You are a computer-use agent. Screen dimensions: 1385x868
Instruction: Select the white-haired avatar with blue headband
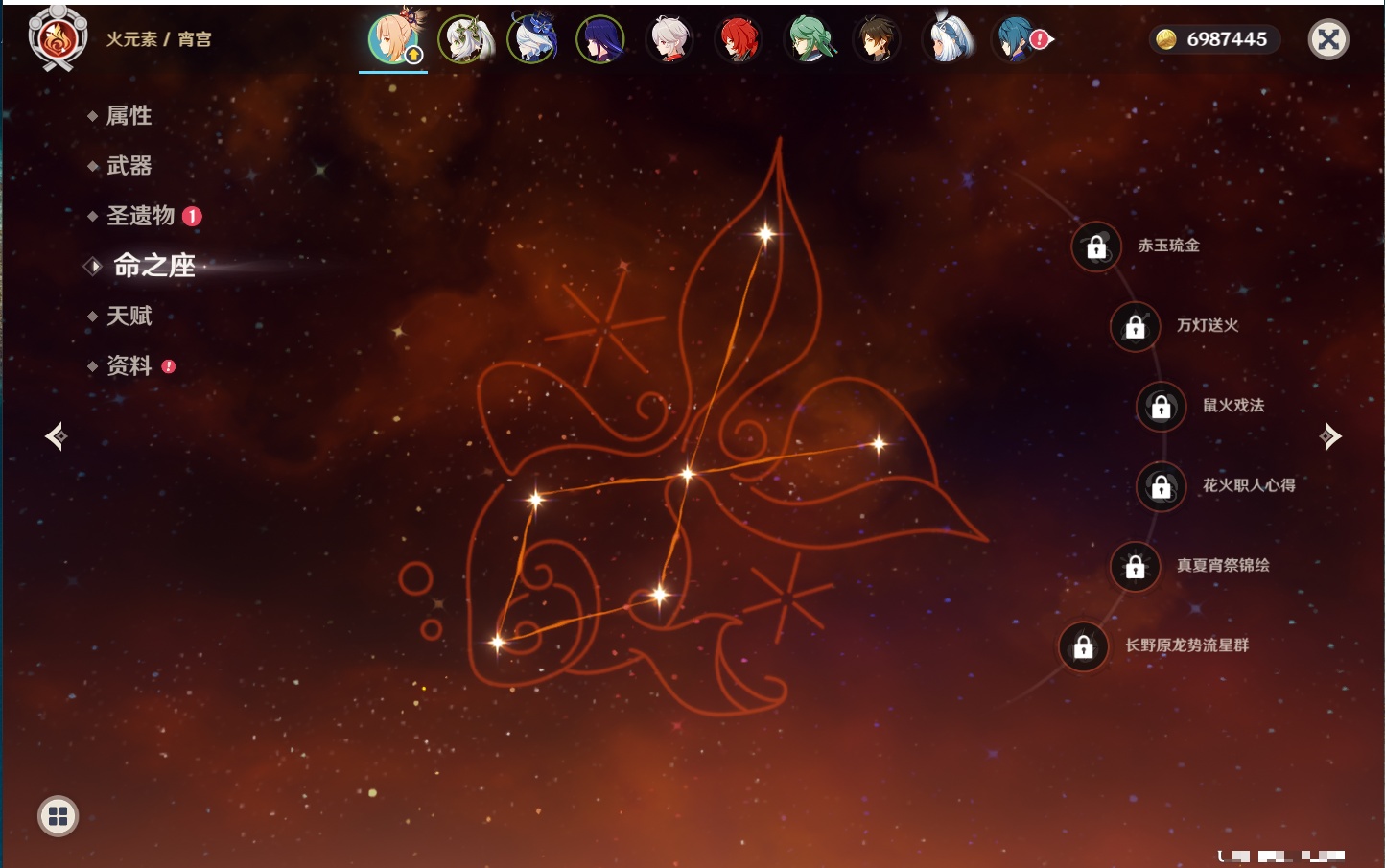coord(947,39)
